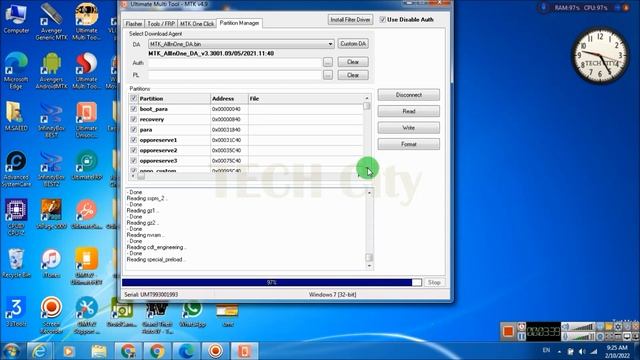Open taskbar clock showing 9:25 AM
The image size is (640, 360).
tap(617, 351)
